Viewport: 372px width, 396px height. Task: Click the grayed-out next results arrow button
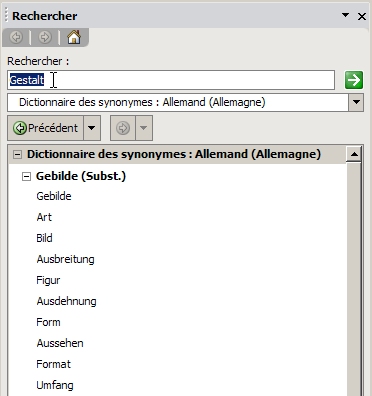pyautogui.click(x=123, y=128)
